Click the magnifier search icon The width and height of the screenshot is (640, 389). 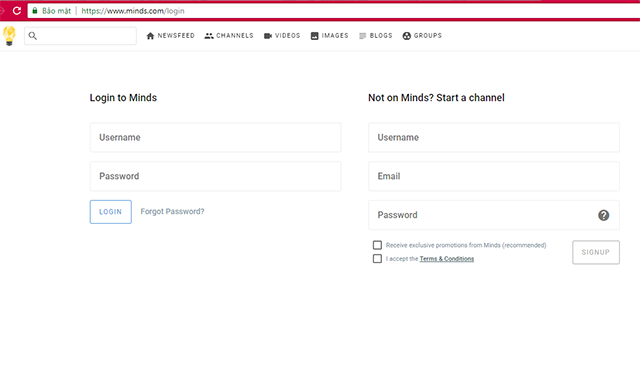click(x=33, y=36)
